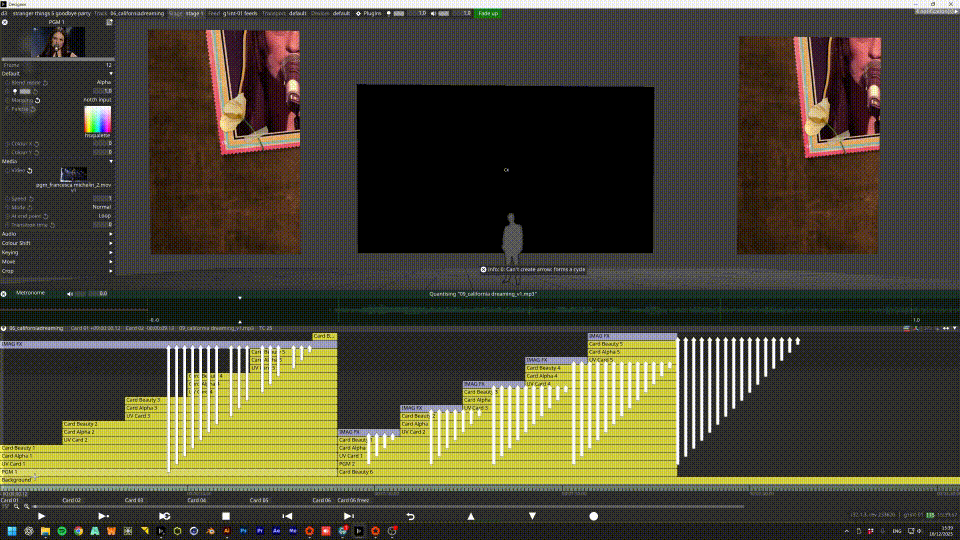Stop playback with the square stop icon

pos(226,516)
